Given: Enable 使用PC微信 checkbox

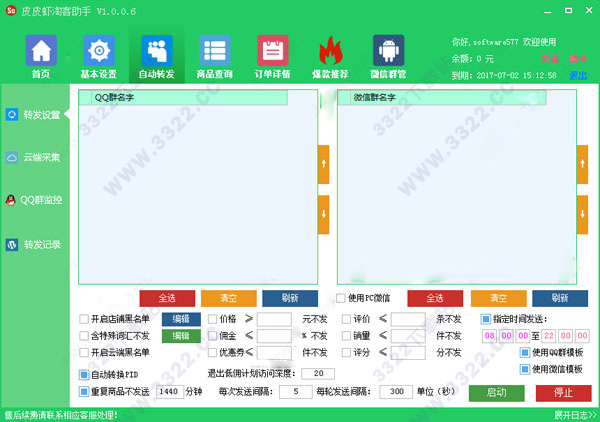Looking at the screenshot, I should [341, 298].
